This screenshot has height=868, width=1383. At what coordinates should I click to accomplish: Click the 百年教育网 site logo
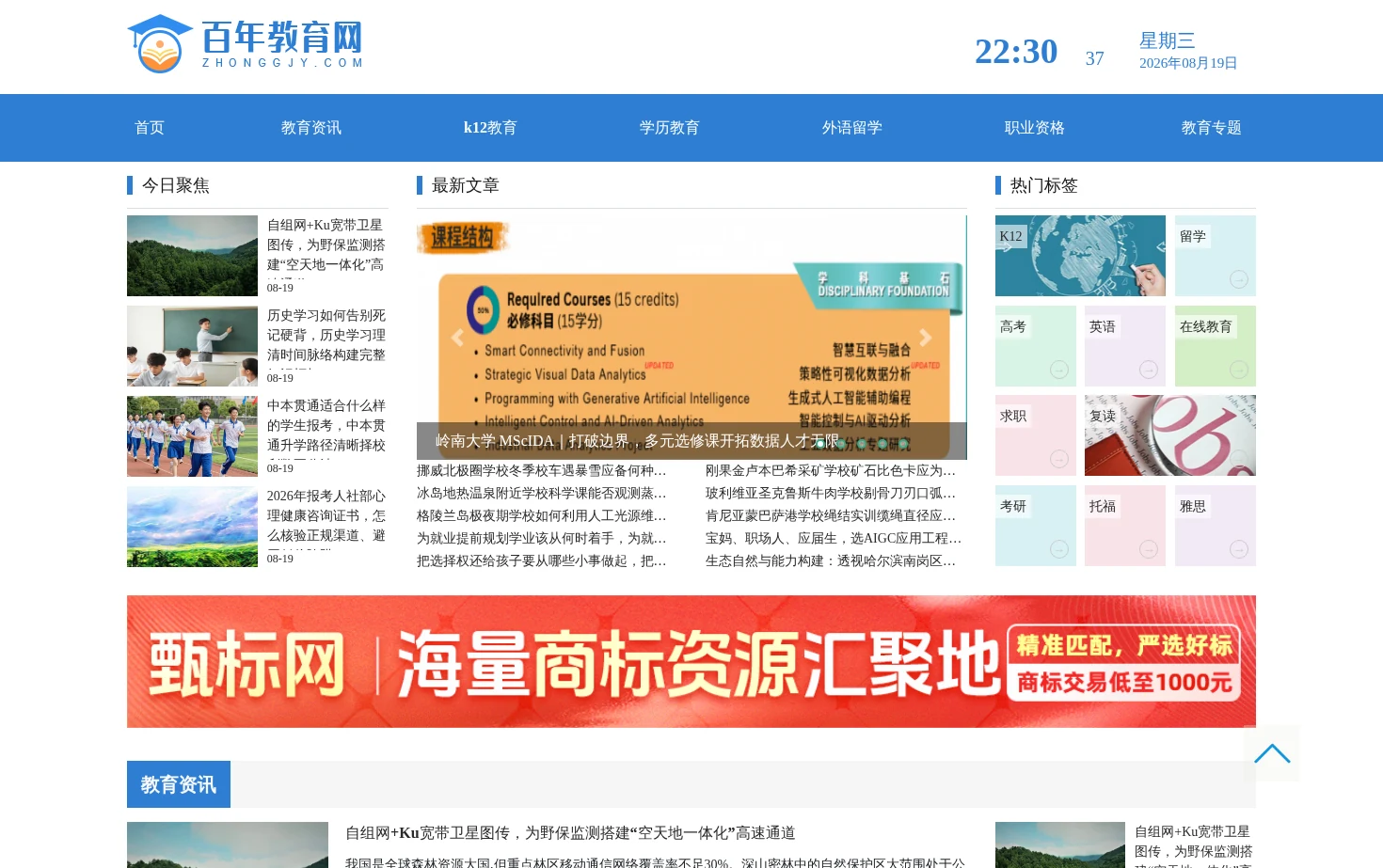246,43
